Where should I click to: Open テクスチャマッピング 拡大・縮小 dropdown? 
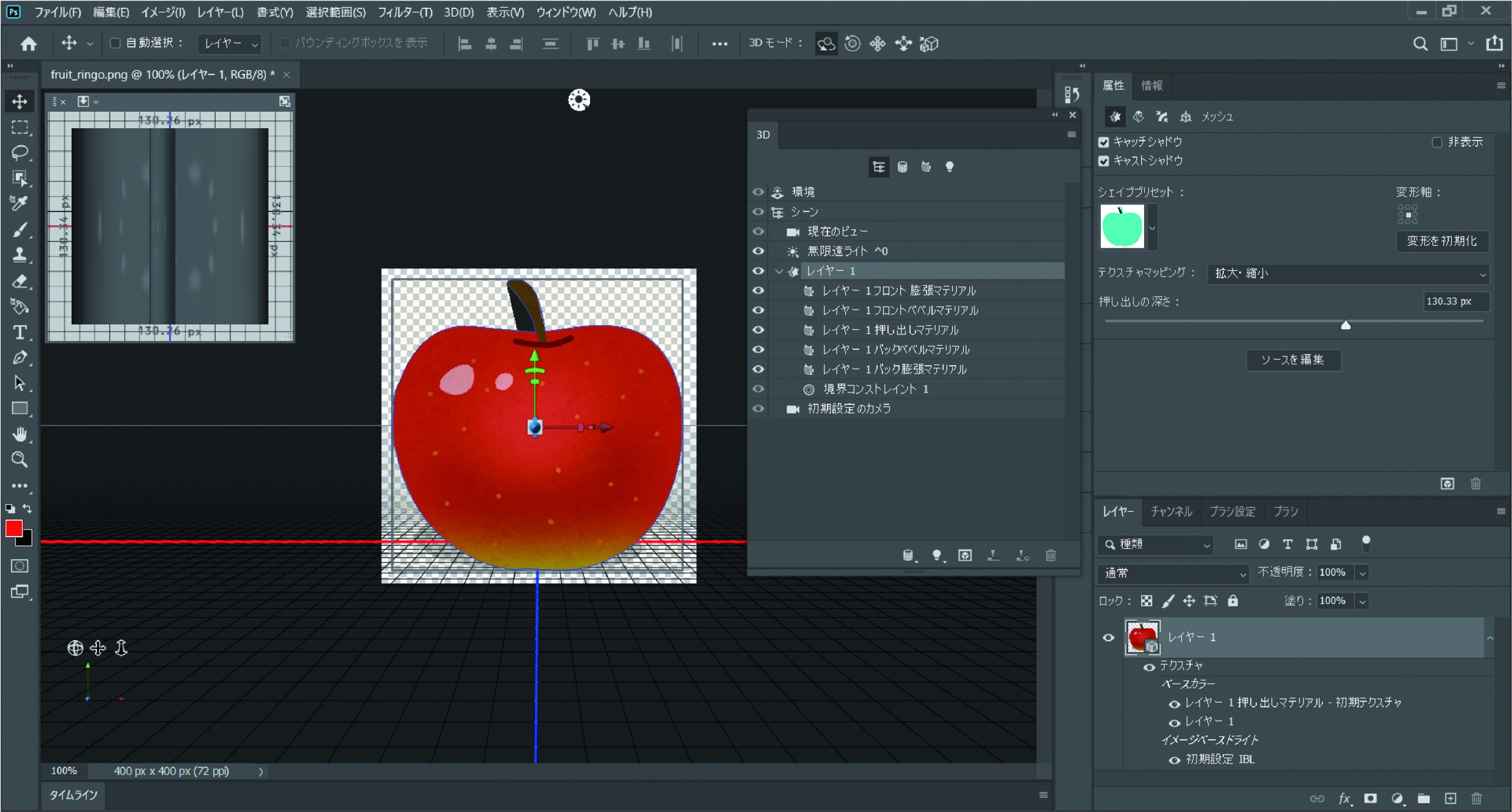tap(1348, 274)
